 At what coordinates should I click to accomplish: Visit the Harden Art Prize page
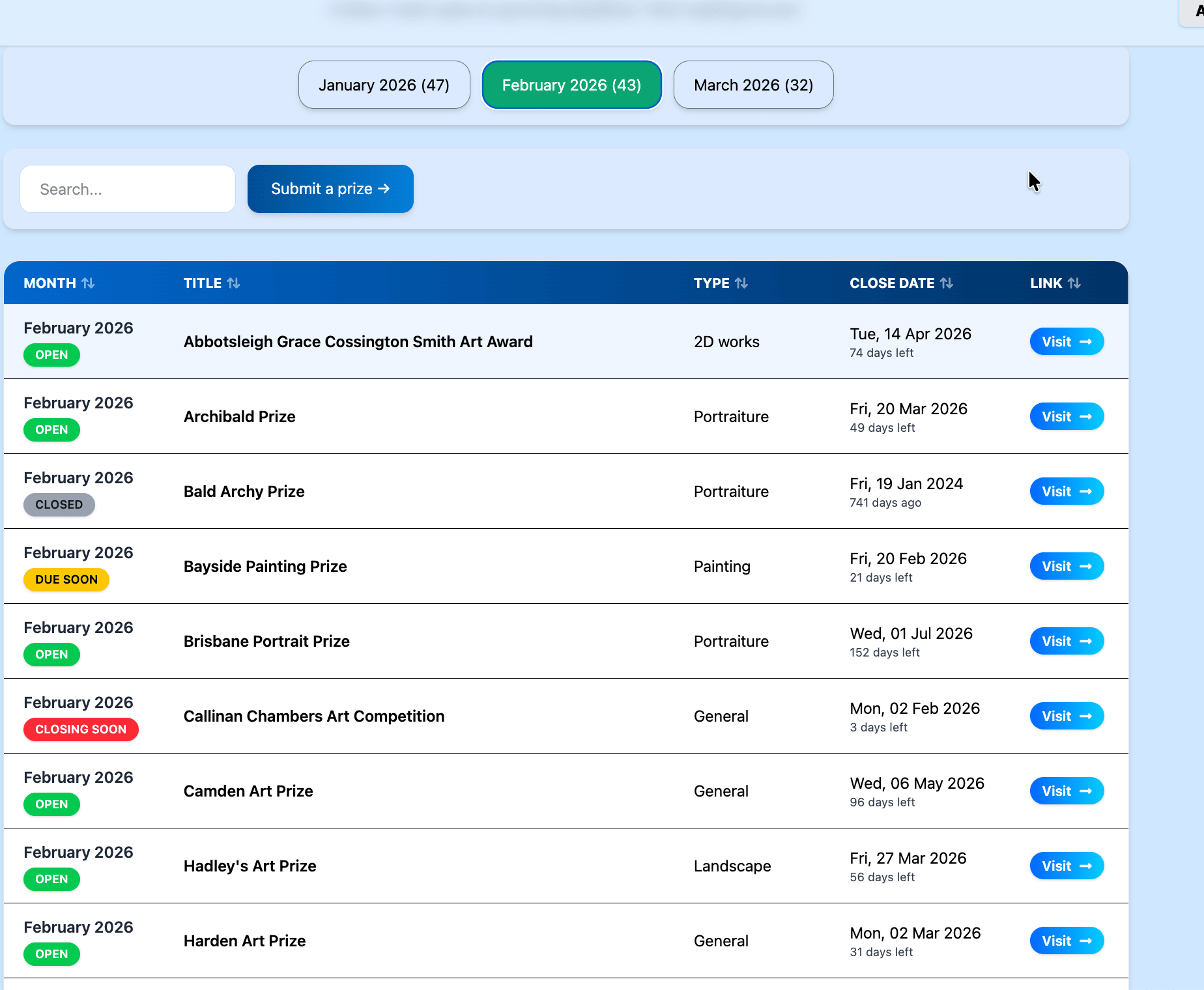coord(1067,941)
